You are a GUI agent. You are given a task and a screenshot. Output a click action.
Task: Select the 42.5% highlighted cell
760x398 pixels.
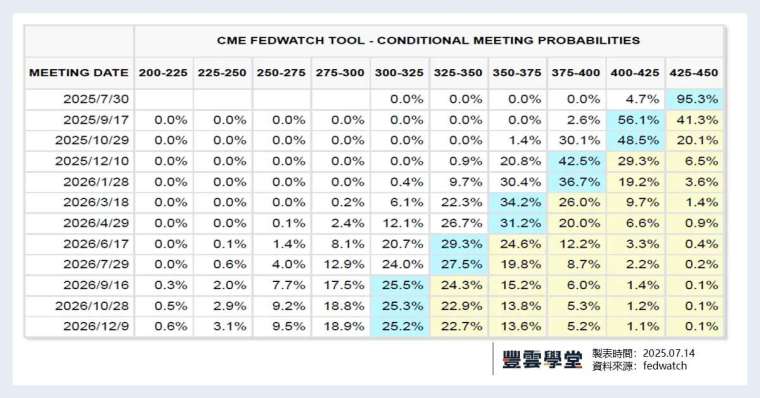(x=576, y=161)
